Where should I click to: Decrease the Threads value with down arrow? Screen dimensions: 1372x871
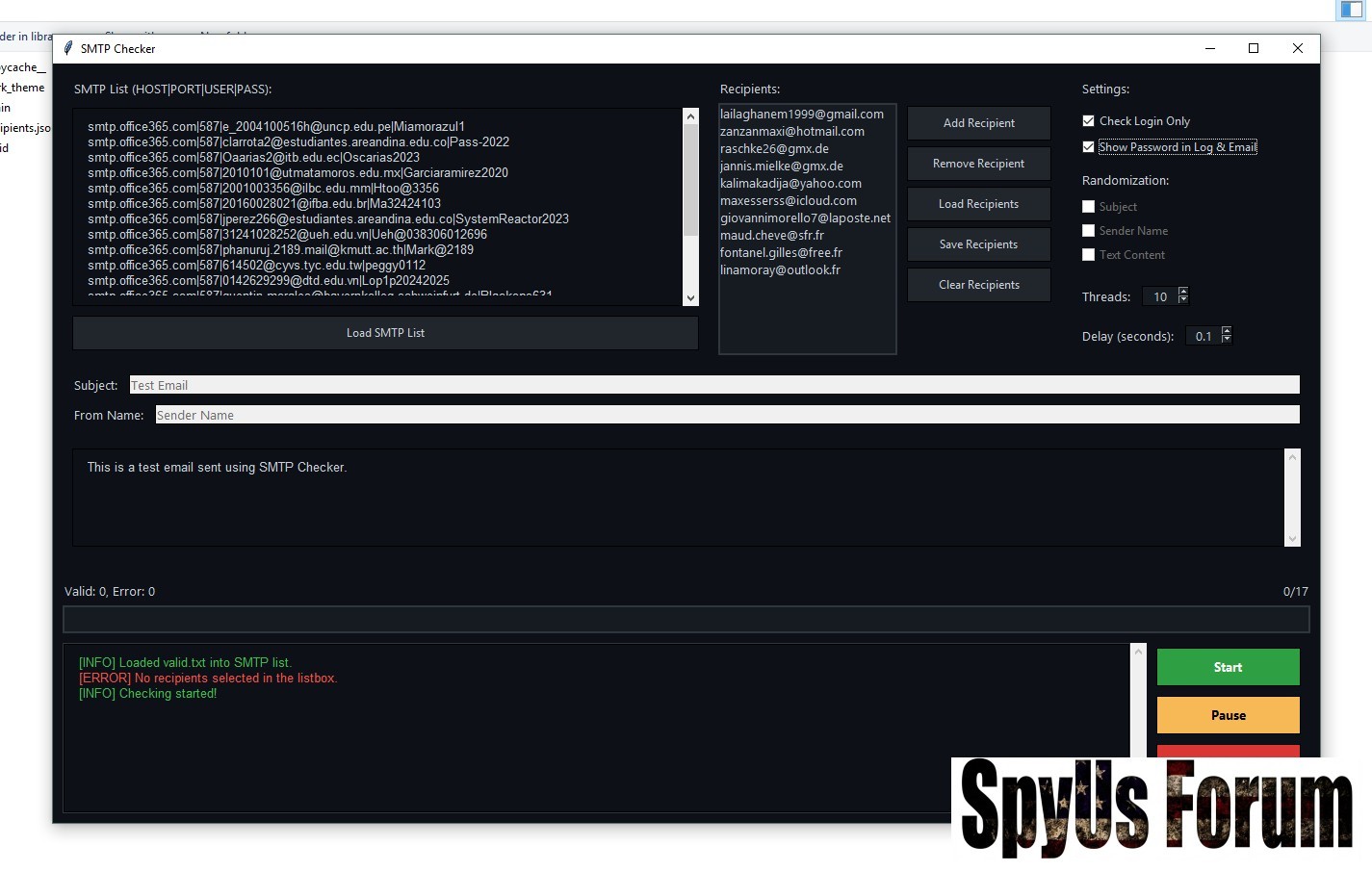[x=1183, y=300]
